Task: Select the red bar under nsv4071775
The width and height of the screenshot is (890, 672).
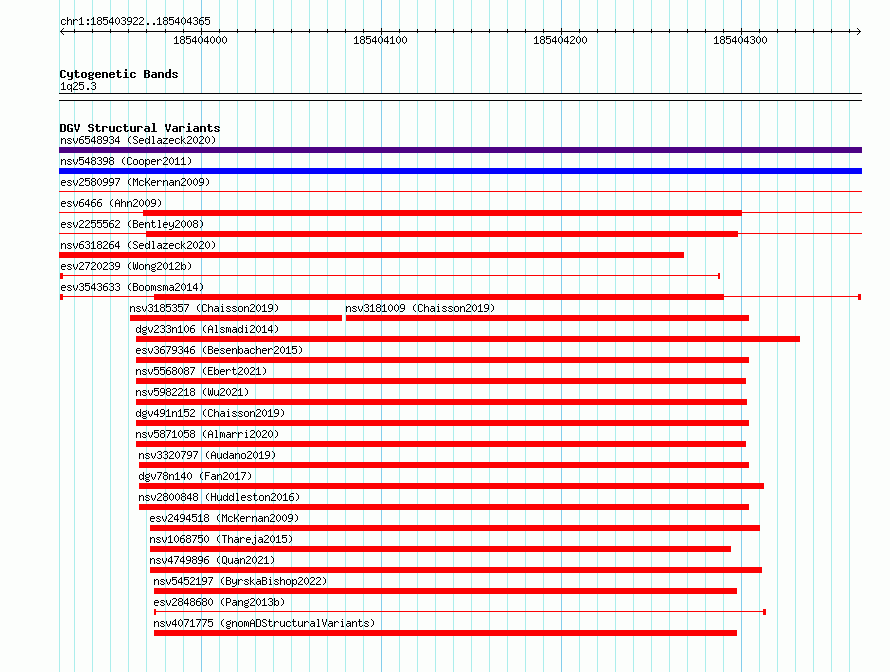Action: coord(446,633)
